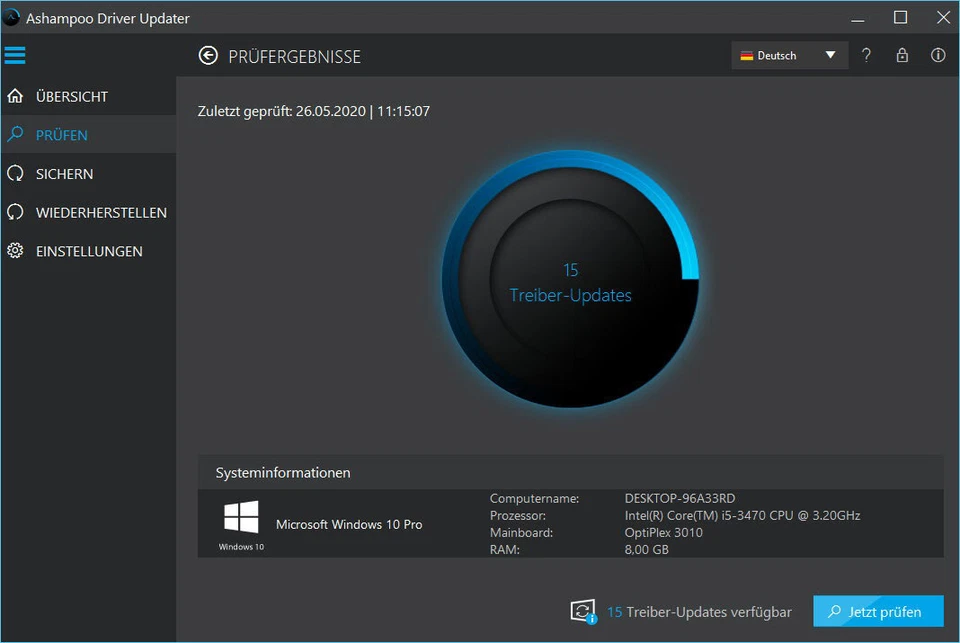Open the Deutsch language dropdown
The width and height of the screenshot is (960, 643).
tap(780, 56)
